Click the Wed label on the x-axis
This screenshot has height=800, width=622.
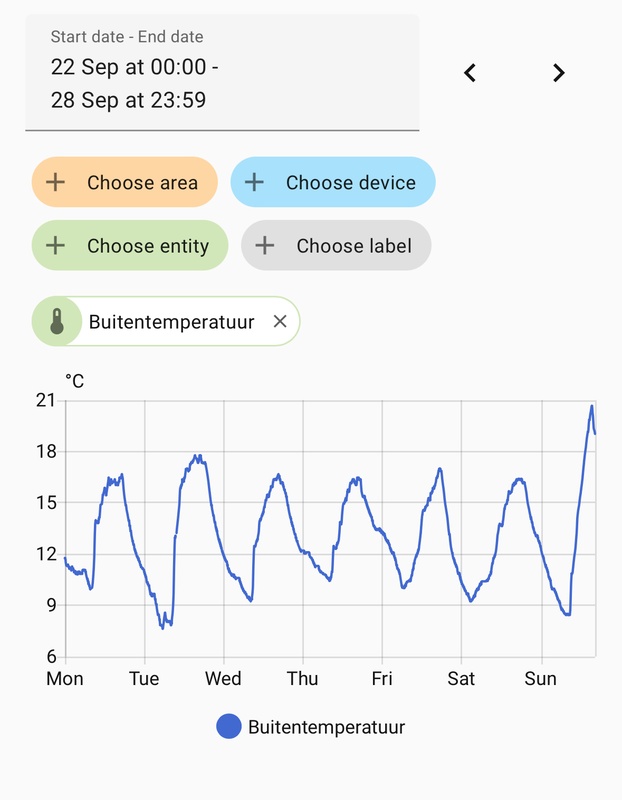[223, 679]
